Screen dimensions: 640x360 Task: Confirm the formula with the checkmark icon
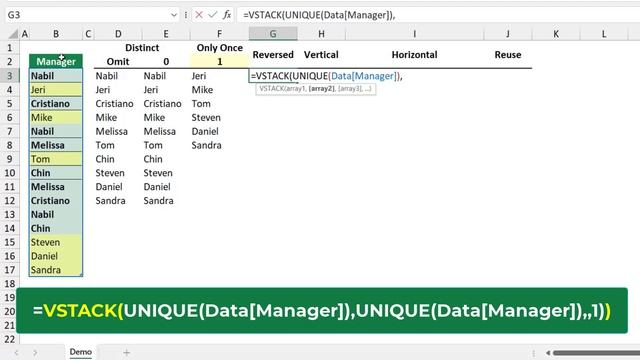pyautogui.click(x=212, y=15)
